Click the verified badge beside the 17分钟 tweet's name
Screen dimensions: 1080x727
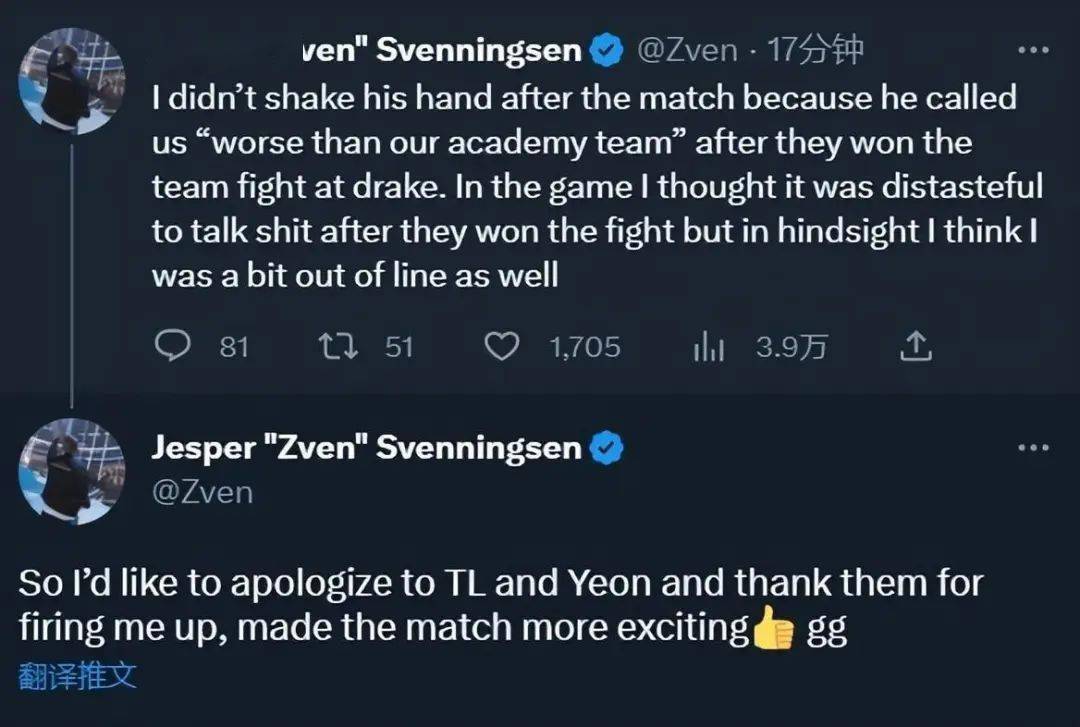(607, 51)
